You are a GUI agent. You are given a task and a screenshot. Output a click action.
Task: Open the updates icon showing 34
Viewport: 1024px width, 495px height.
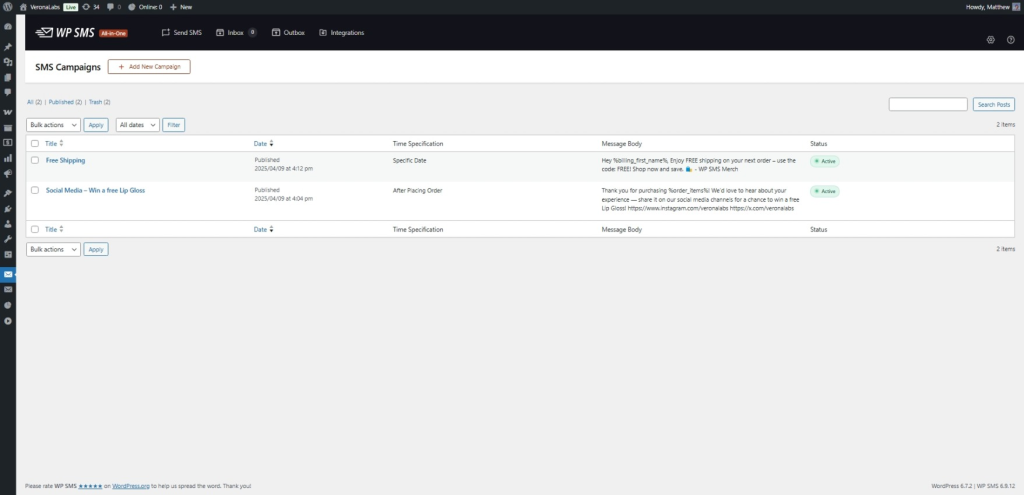[x=91, y=6]
